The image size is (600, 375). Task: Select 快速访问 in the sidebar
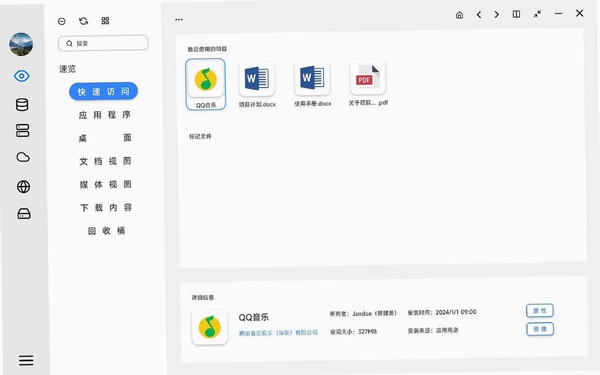[x=103, y=91]
